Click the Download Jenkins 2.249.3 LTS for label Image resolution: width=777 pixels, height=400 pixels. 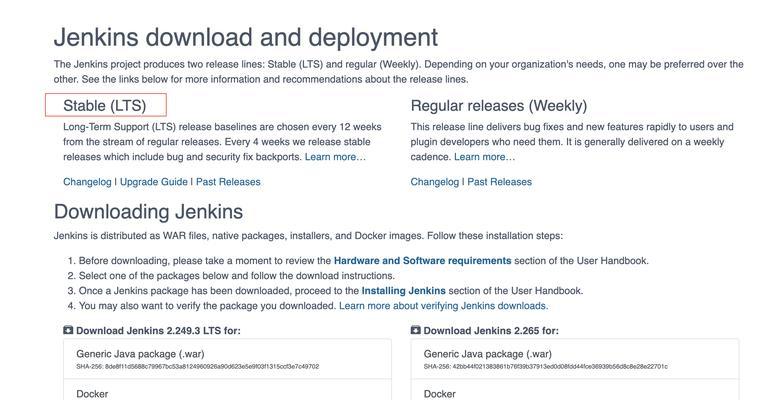(158, 331)
